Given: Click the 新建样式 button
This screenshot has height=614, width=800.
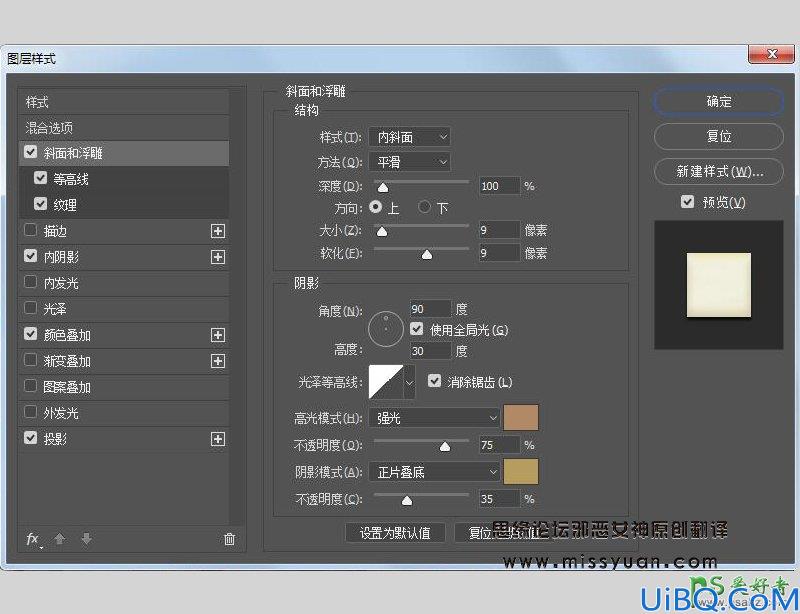Looking at the screenshot, I should (x=719, y=171).
